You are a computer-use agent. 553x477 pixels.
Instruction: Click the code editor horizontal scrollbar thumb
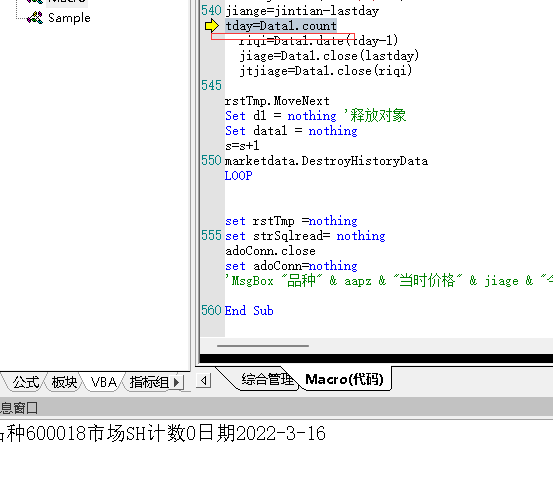[263, 346]
